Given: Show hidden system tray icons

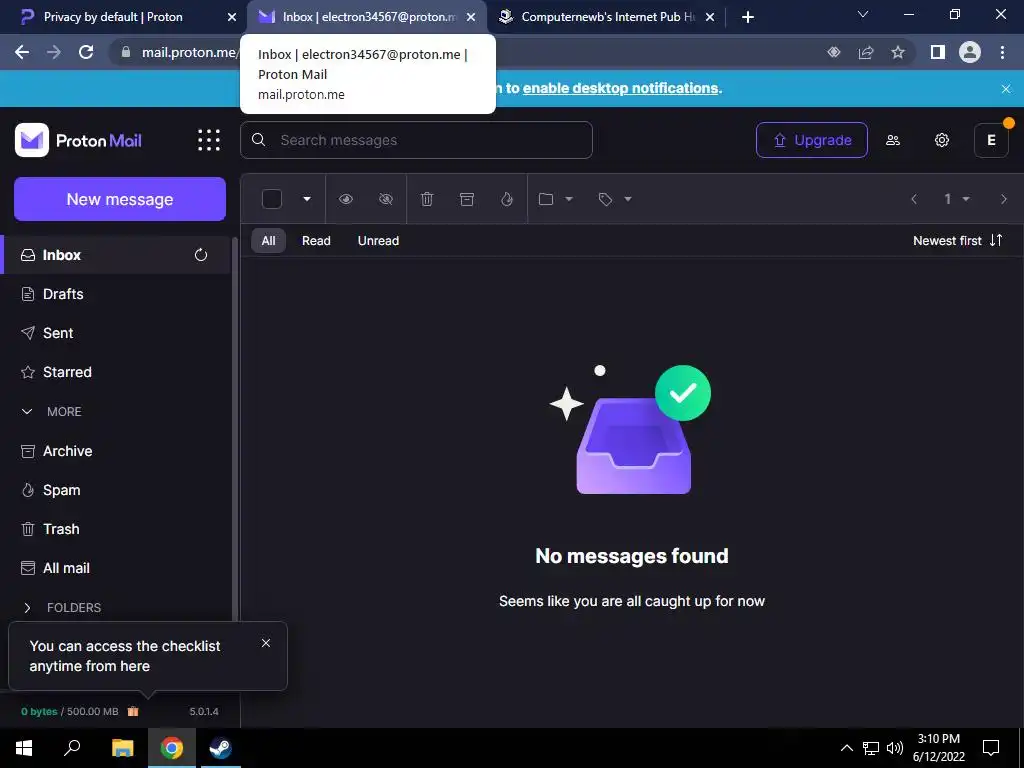Looking at the screenshot, I should point(846,748).
